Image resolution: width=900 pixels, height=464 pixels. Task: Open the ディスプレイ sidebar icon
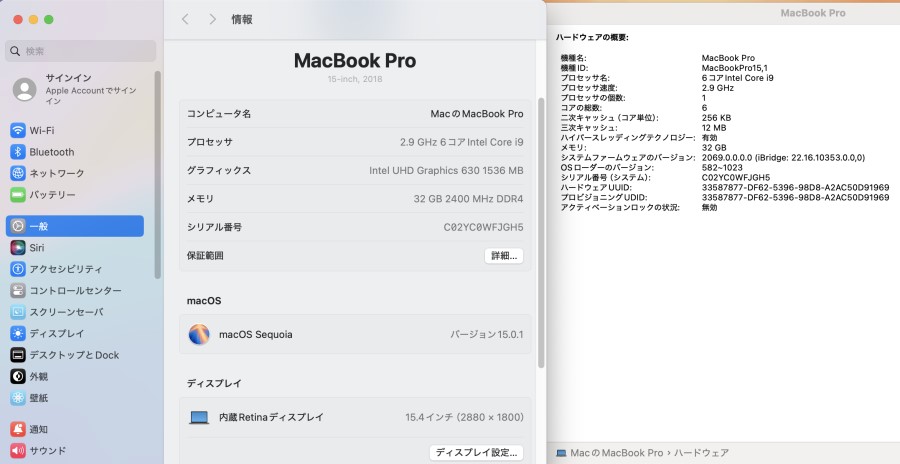(18, 333)
